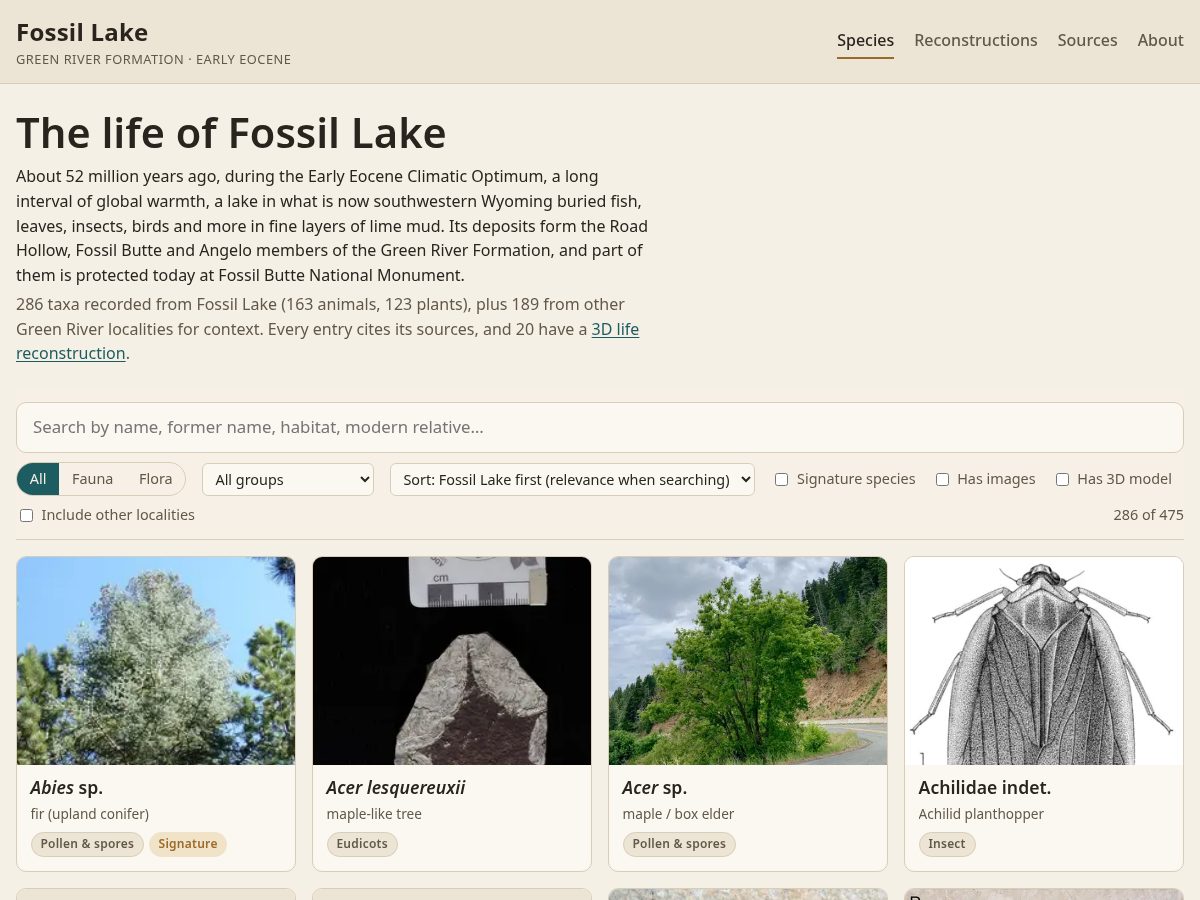Toggle Include other localities checkbox
Viewport: 1200px width, 900px height.
(26, 515)
